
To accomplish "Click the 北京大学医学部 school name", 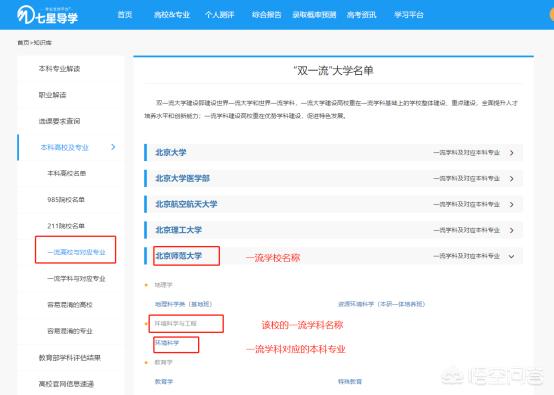I will tap(183, 178).
